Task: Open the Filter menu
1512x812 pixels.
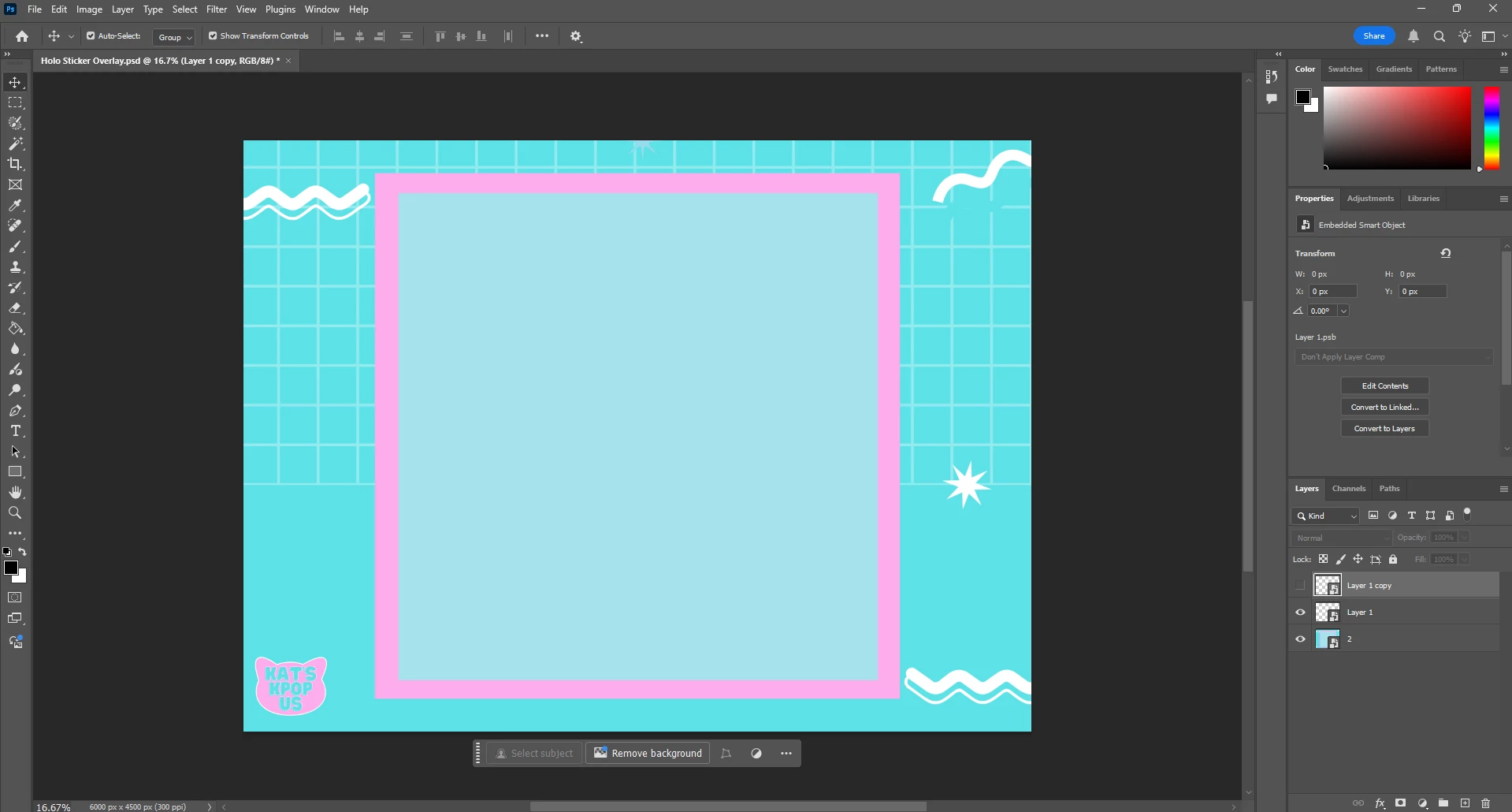Action: [217, 9]
